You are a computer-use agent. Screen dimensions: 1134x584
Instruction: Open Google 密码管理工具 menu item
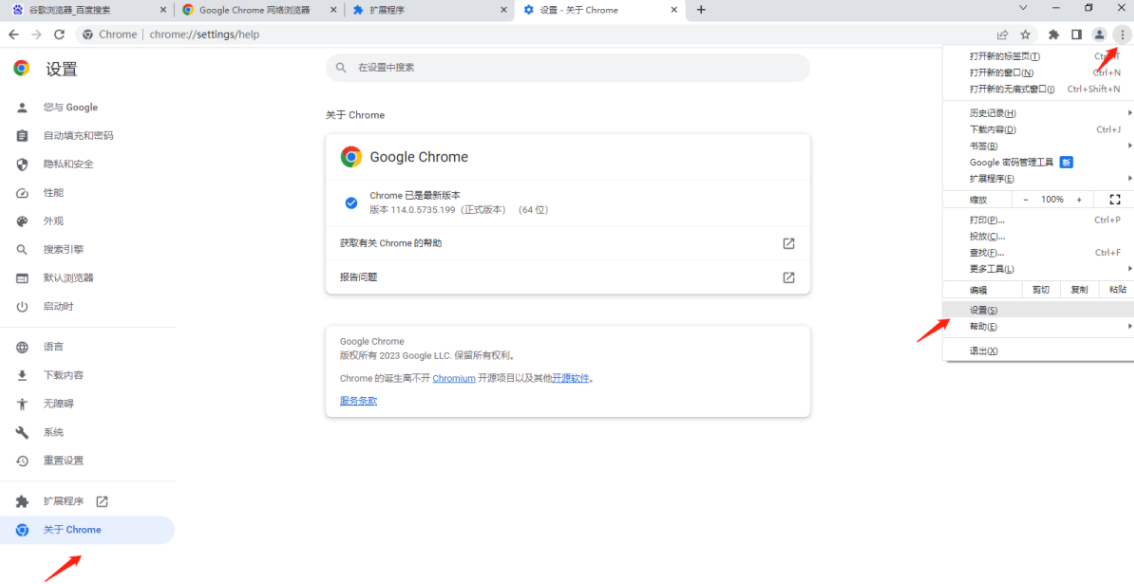[x=1038, y=163]
